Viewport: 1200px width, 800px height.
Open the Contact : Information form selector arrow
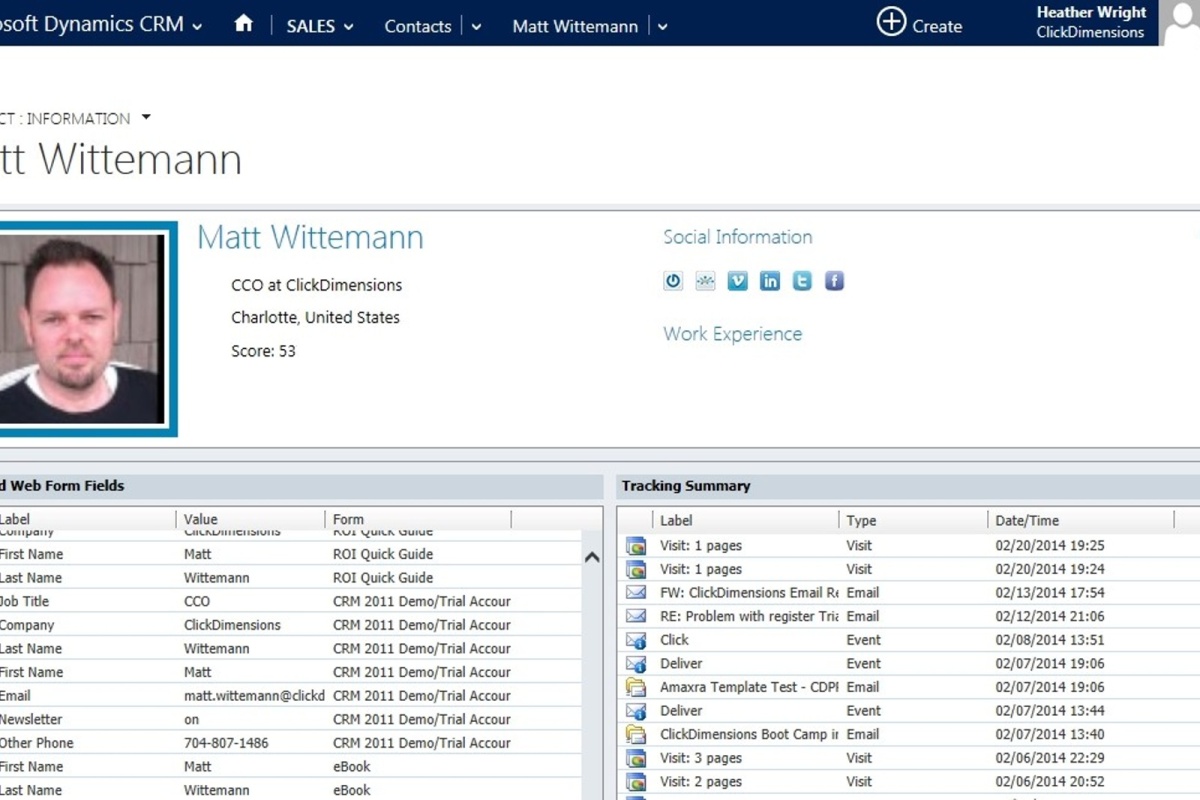[146, 117]
